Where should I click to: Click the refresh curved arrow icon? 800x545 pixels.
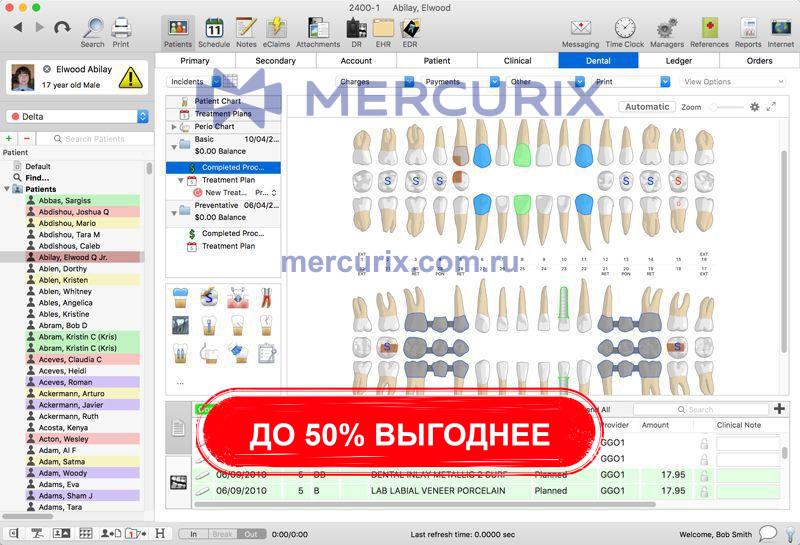pos(62,27)
